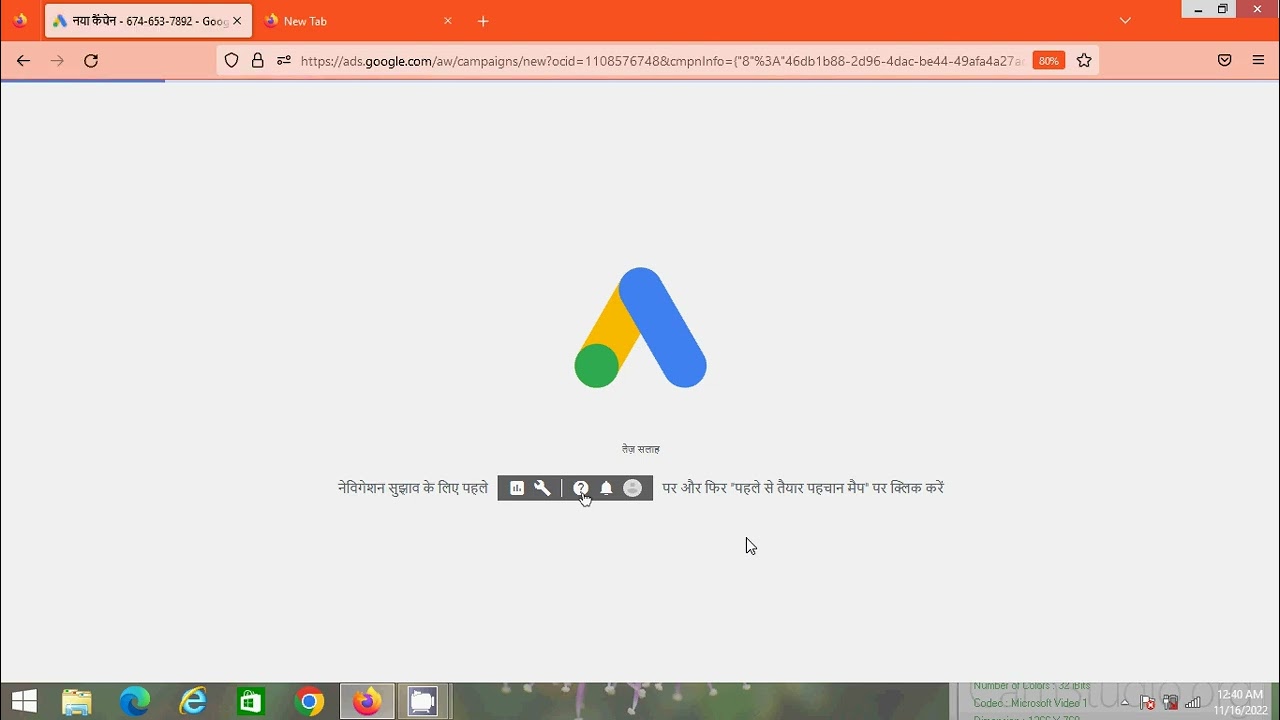Open the Windows Start menu
1280x720 pixels.
point(24,702)
